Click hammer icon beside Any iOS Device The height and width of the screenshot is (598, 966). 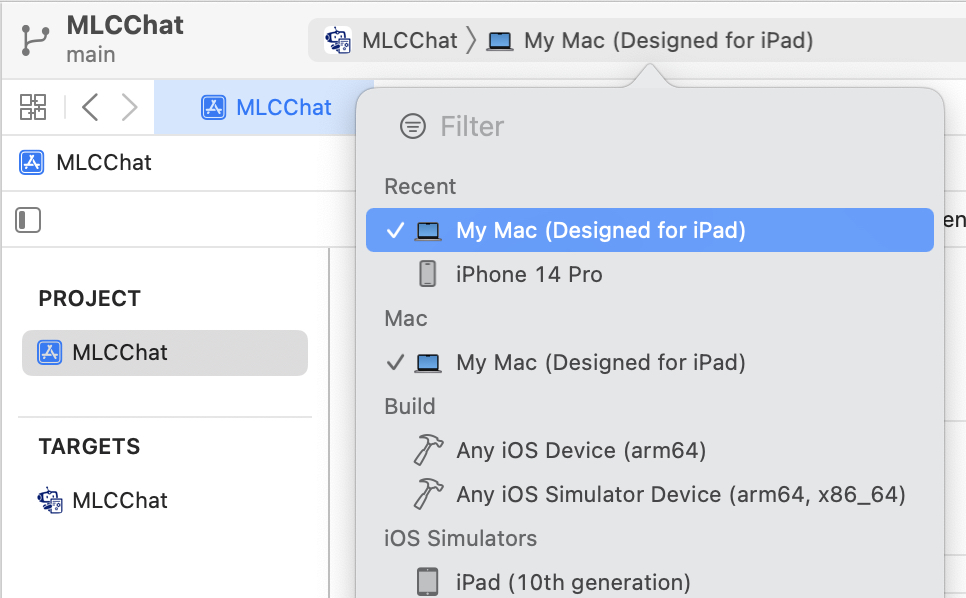pyautogui.click(x=428, y=450)
